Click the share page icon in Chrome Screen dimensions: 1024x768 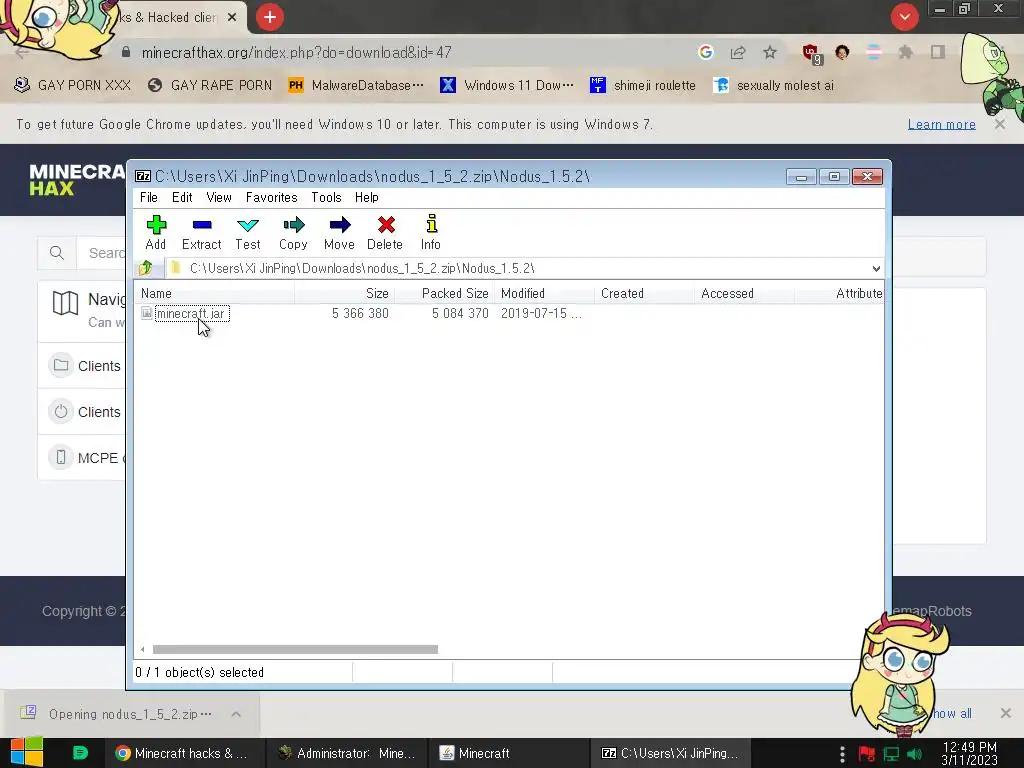(x=738, y=52)
